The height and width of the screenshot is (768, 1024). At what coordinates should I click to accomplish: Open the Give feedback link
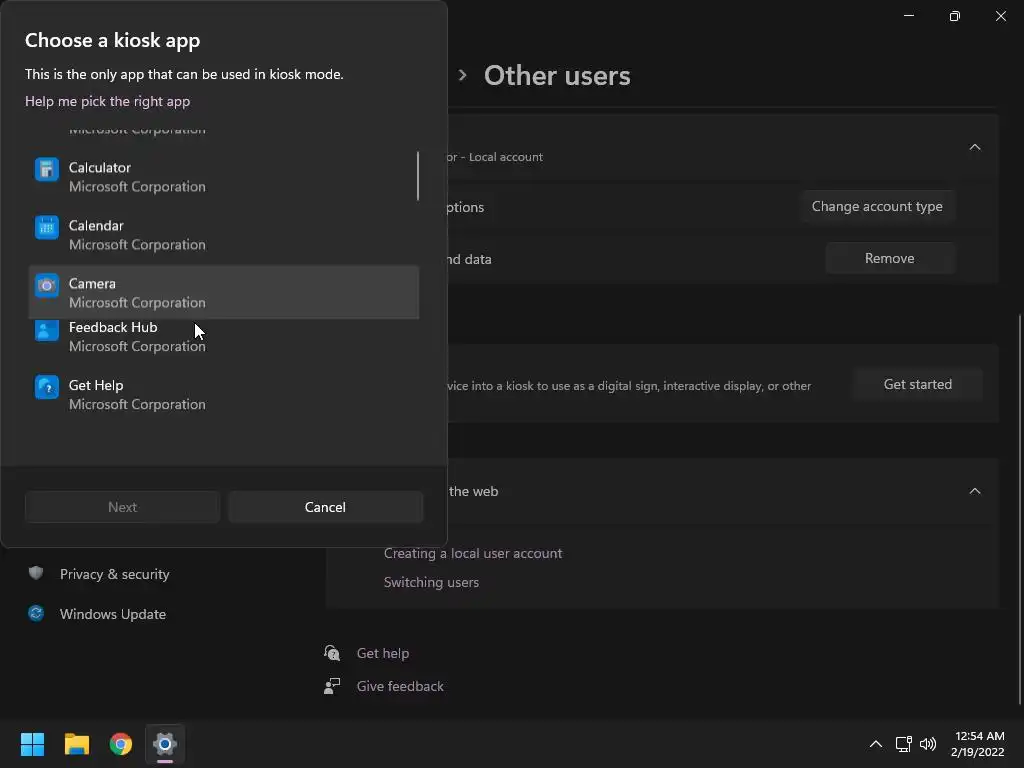click(x=400, y=686)
